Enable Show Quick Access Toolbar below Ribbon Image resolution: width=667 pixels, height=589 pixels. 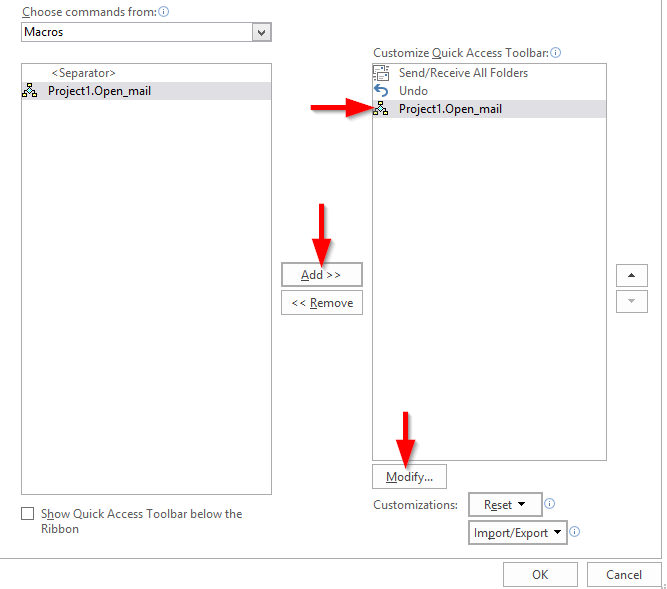click(28, 514)
